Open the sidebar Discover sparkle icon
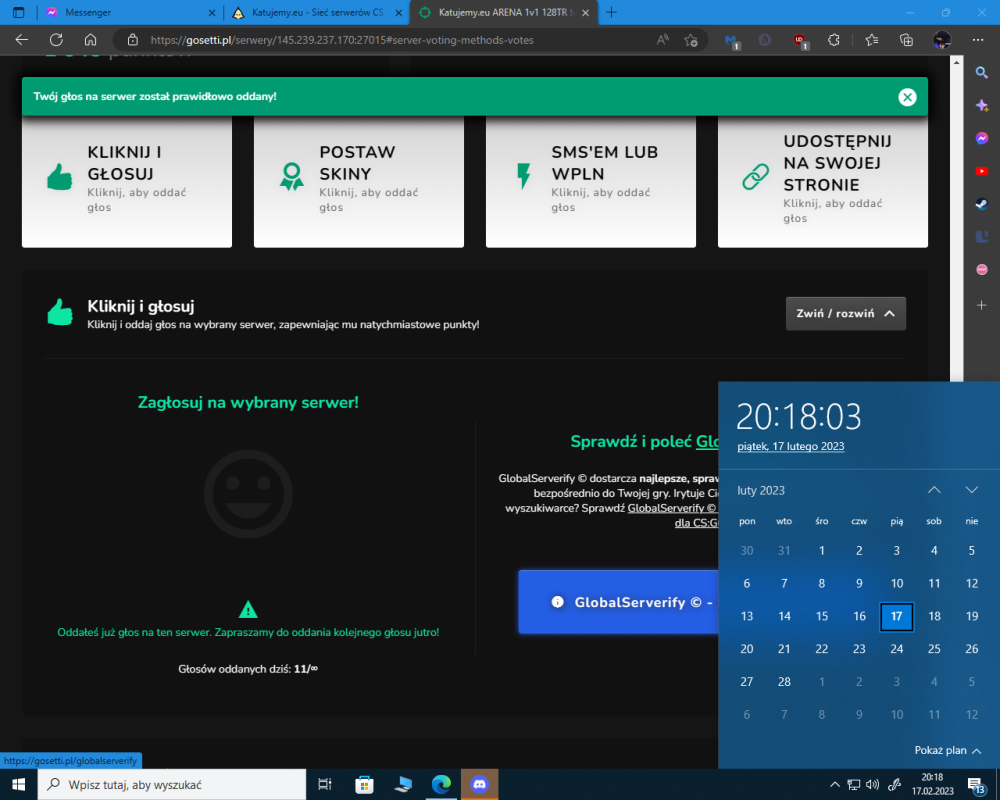This screenshot has height=800, width=1000. pos(982,105)
